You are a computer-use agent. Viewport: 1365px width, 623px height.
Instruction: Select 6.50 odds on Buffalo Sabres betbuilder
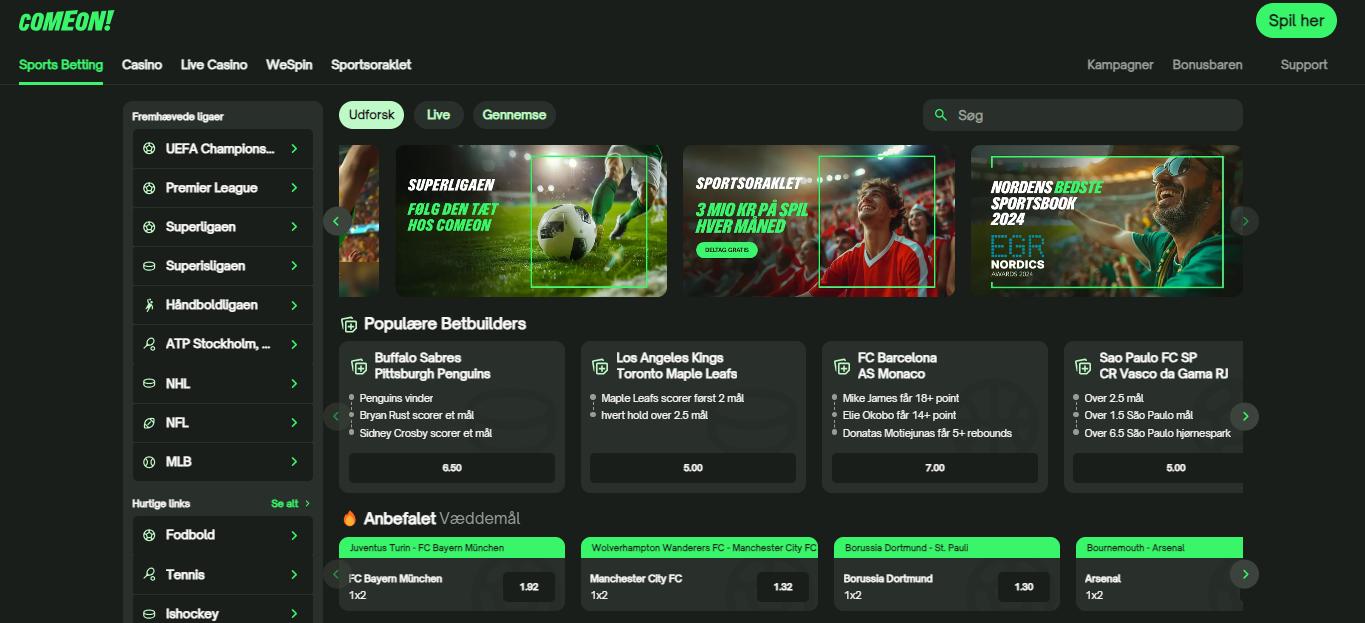point(452,468)
